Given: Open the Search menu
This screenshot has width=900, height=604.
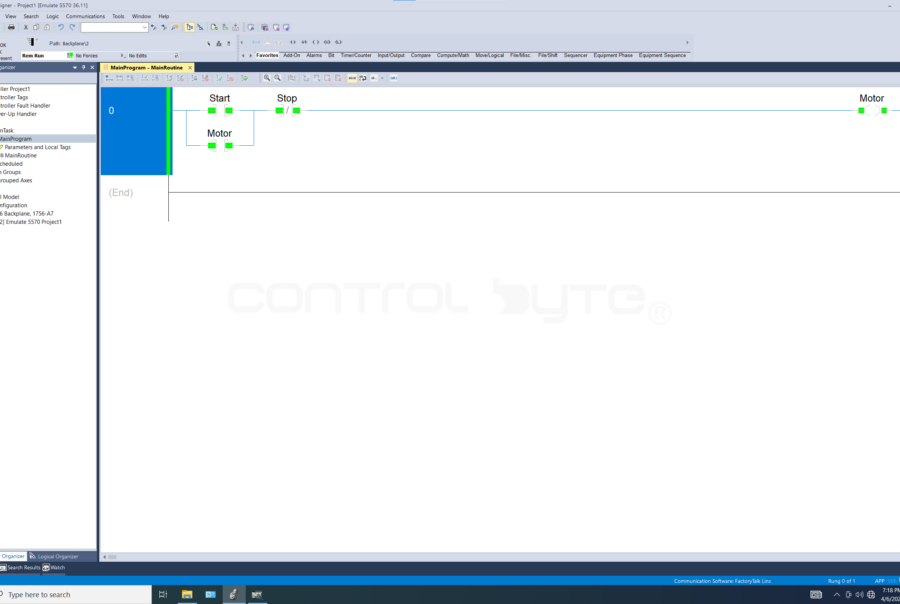Looking at the screenshot, I should click(x=31, y=16).
